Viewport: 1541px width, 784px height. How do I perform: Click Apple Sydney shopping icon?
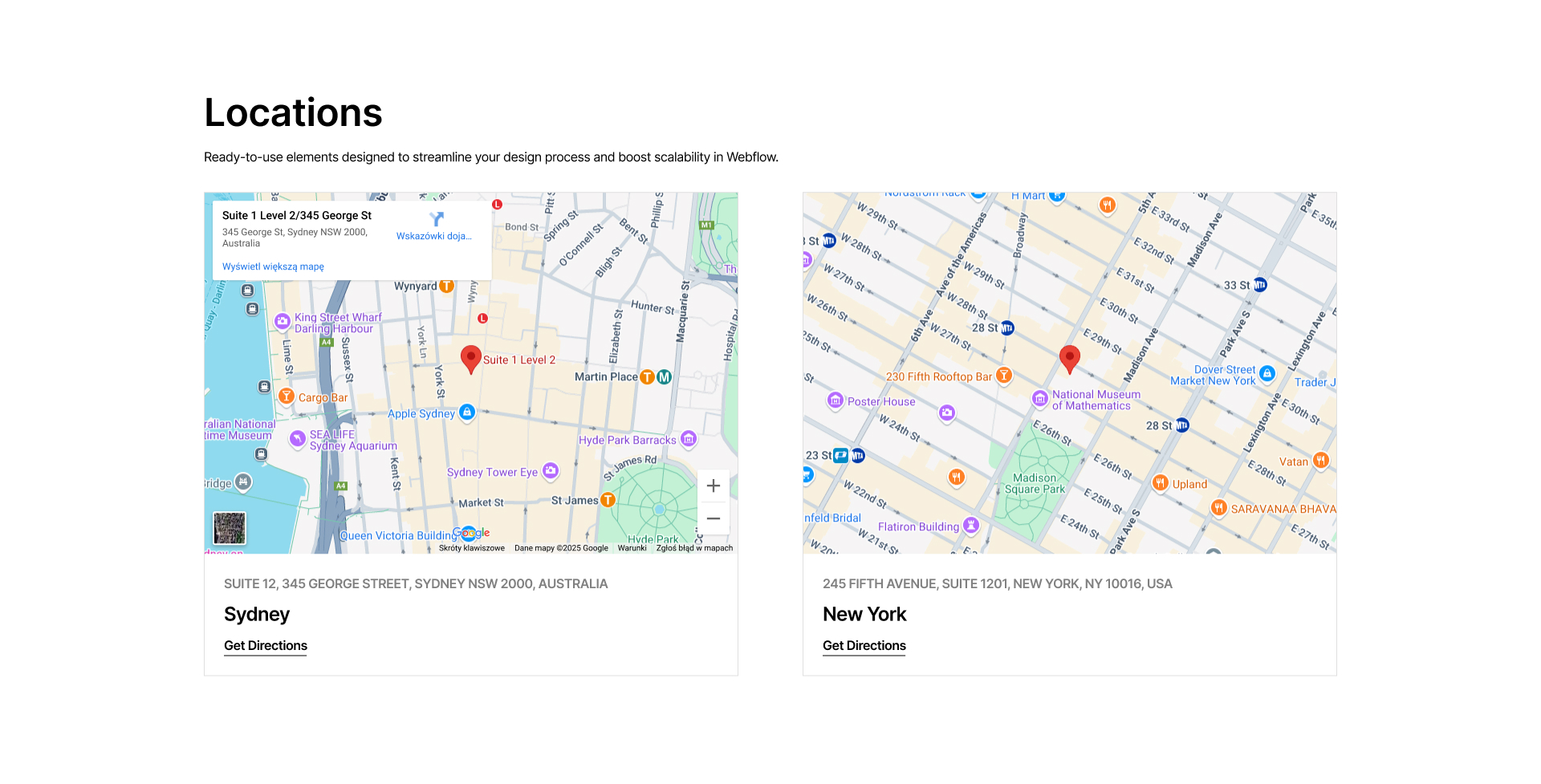467,412
